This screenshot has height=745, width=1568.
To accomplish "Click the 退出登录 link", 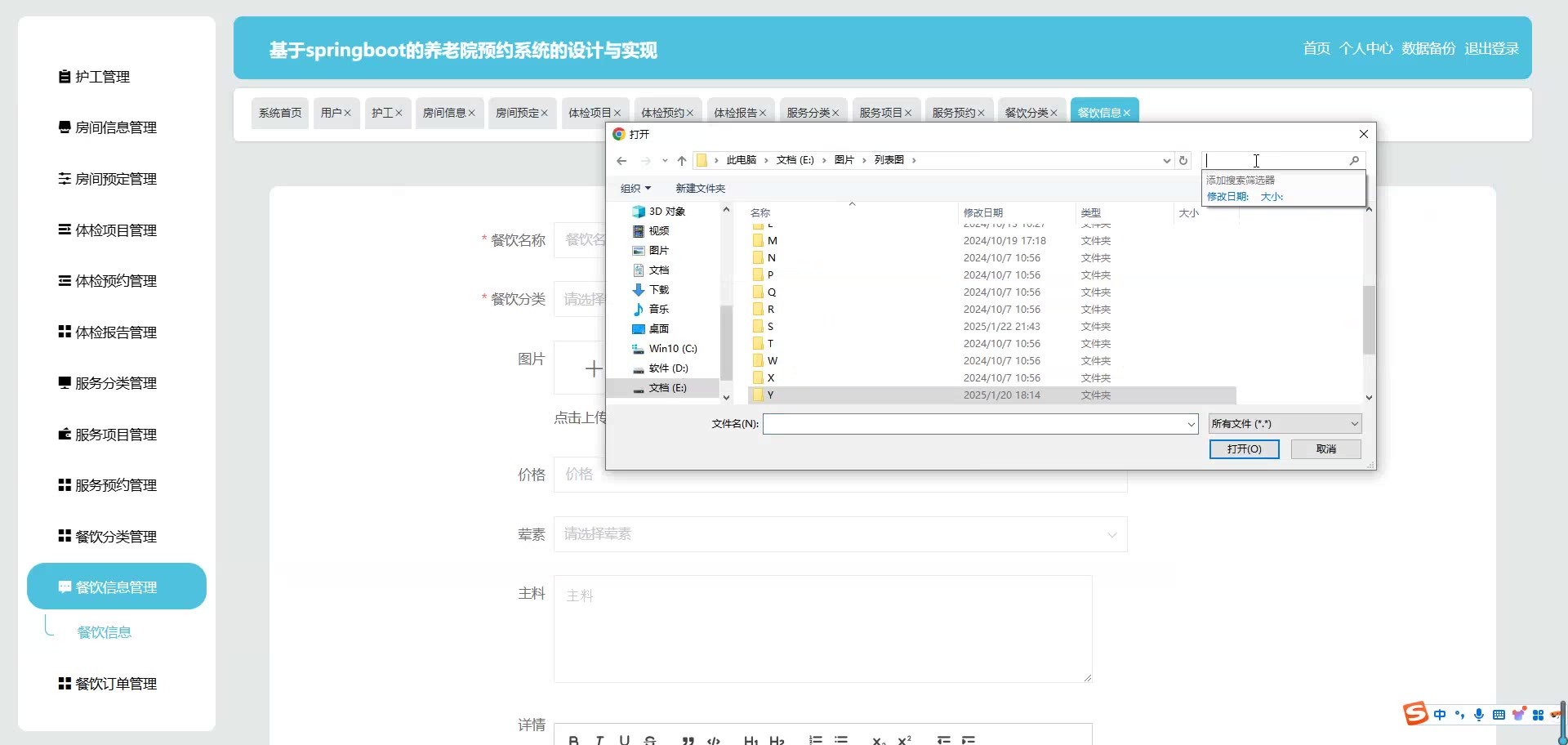I will click(1491, 48).
